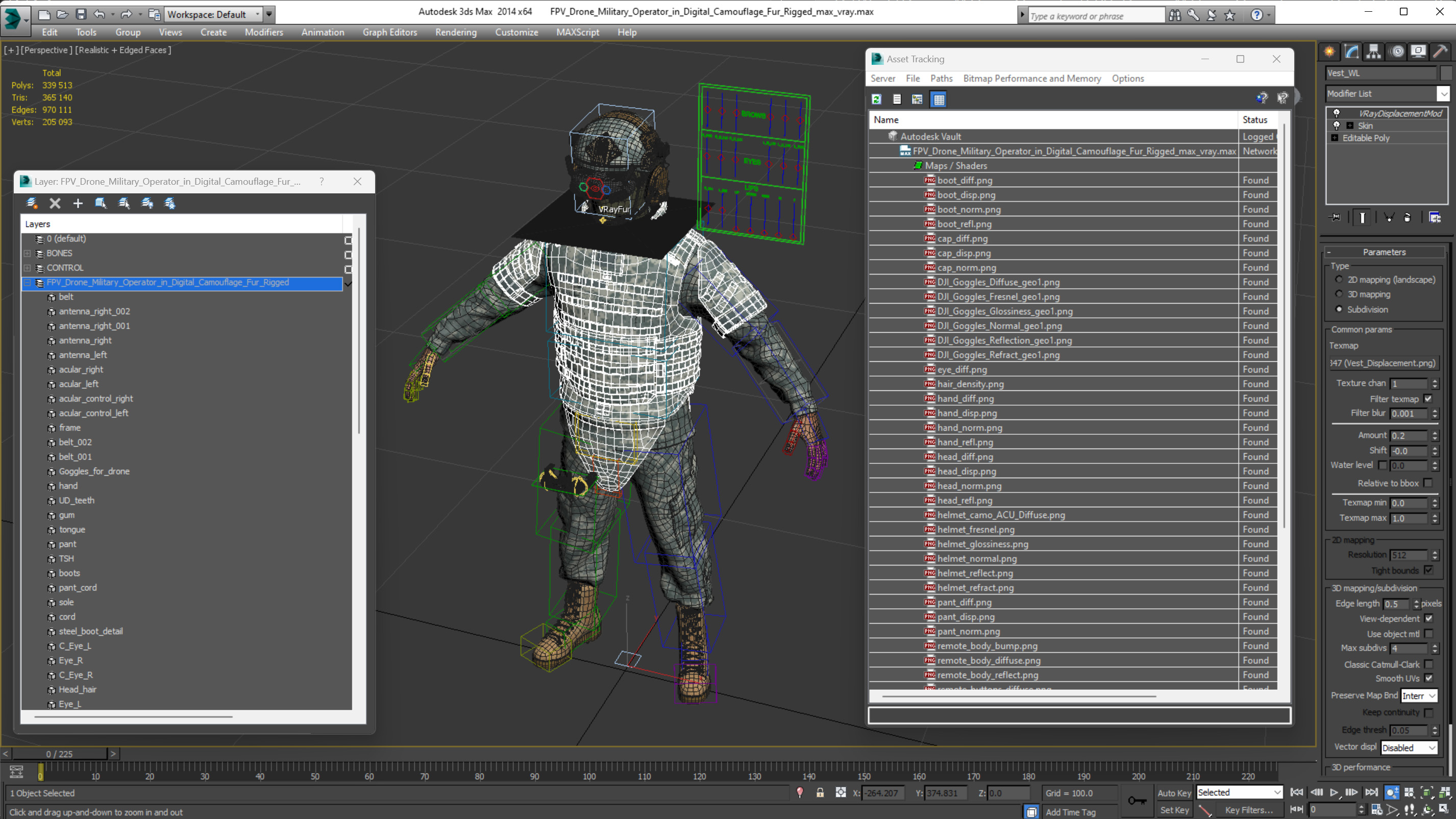Viewport: 1456px width, 819px height.
Task: Expand the BONES layer
Action: (x=27, y=253)
